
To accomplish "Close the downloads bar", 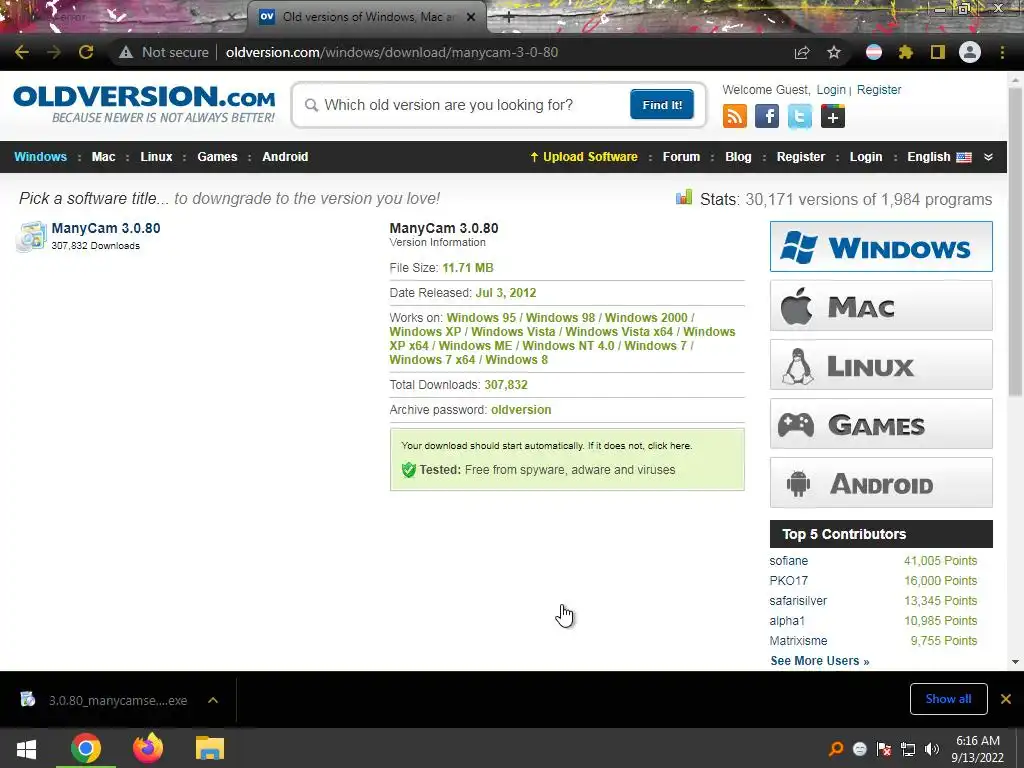I will click(1006, 699).
